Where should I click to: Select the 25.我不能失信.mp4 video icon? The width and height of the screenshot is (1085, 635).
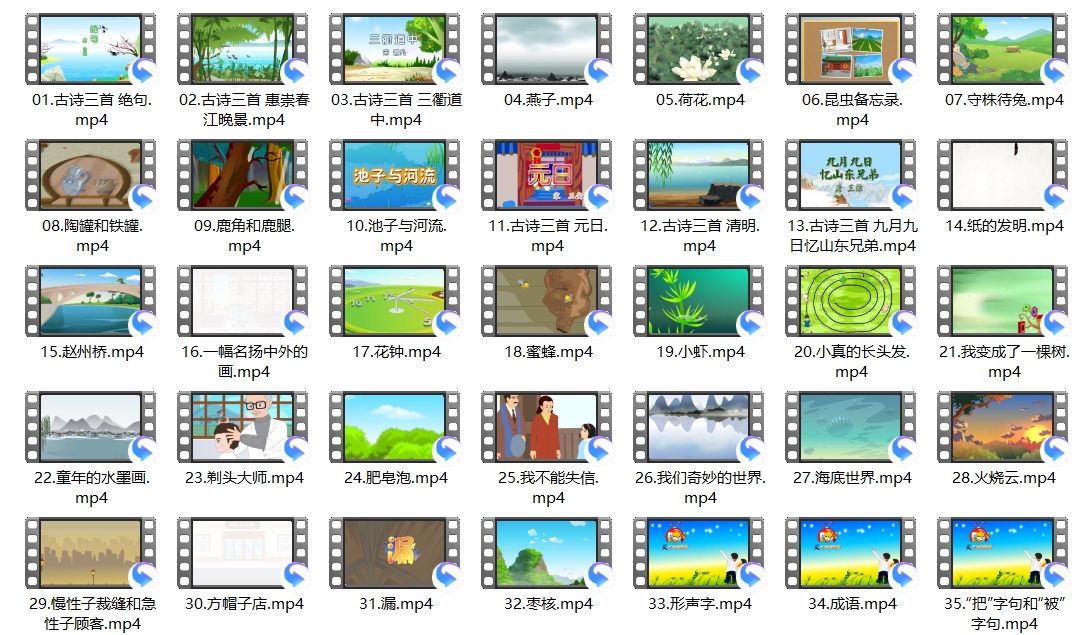(547, 426)
